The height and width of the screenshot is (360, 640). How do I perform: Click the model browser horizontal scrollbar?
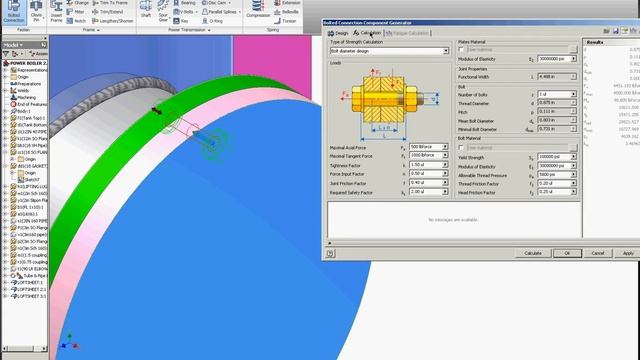(24, 348)
